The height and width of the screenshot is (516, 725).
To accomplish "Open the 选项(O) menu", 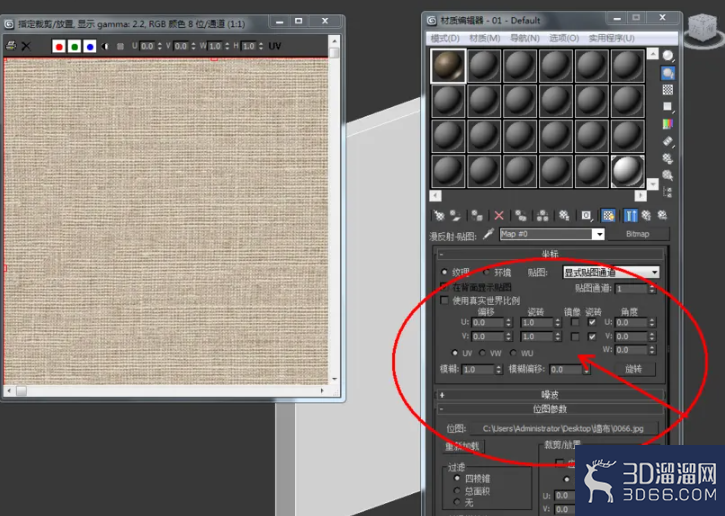I will 564,38.
